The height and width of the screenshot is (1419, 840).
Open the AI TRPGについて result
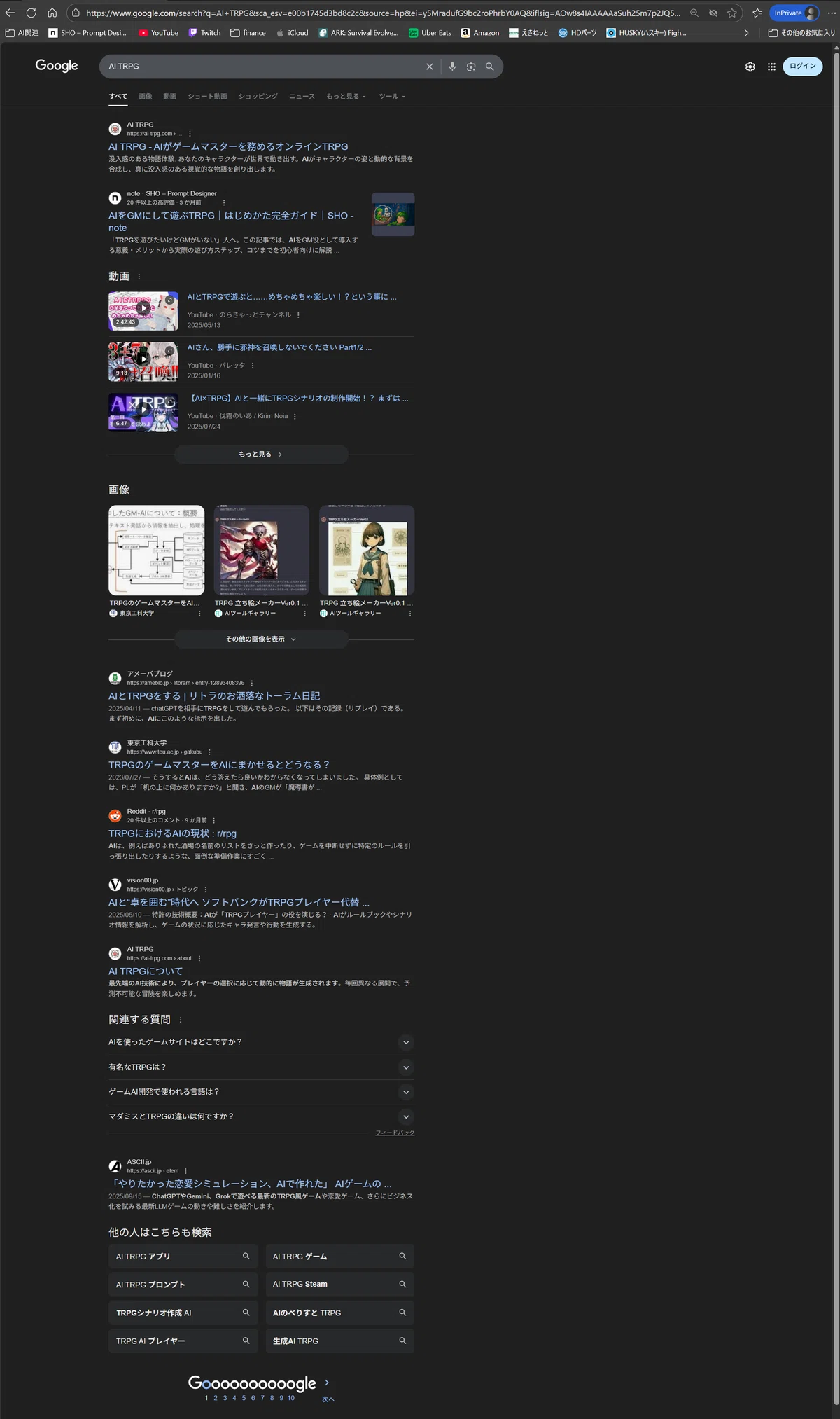(146, 971)
